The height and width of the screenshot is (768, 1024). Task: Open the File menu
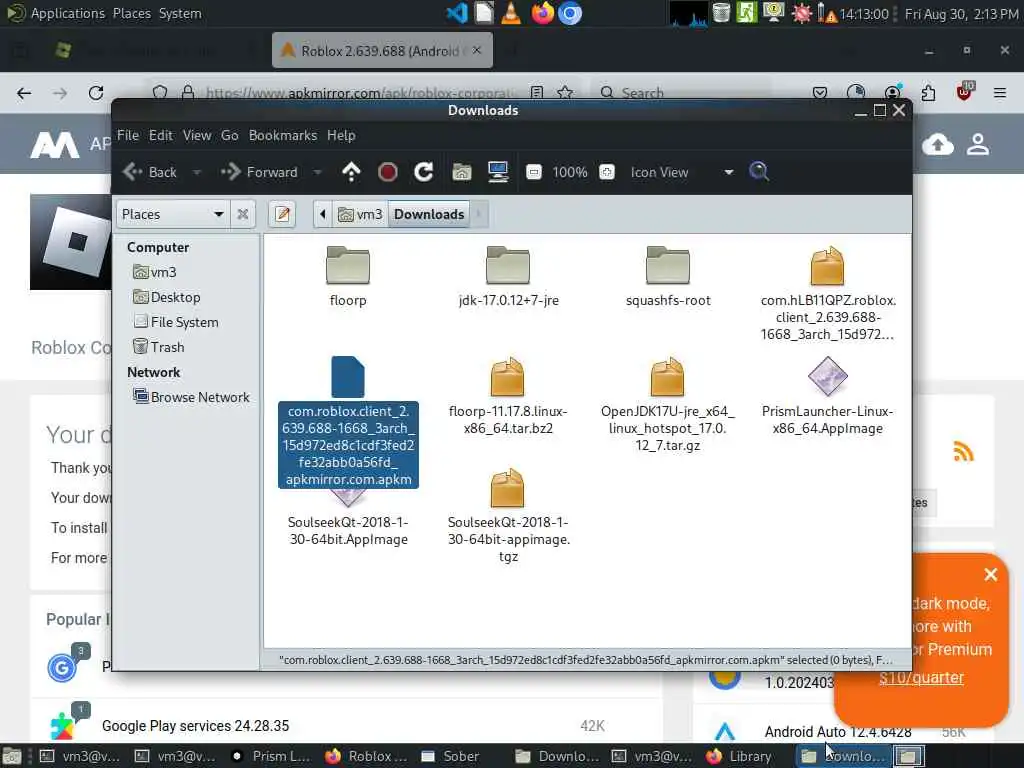point(127,135)
